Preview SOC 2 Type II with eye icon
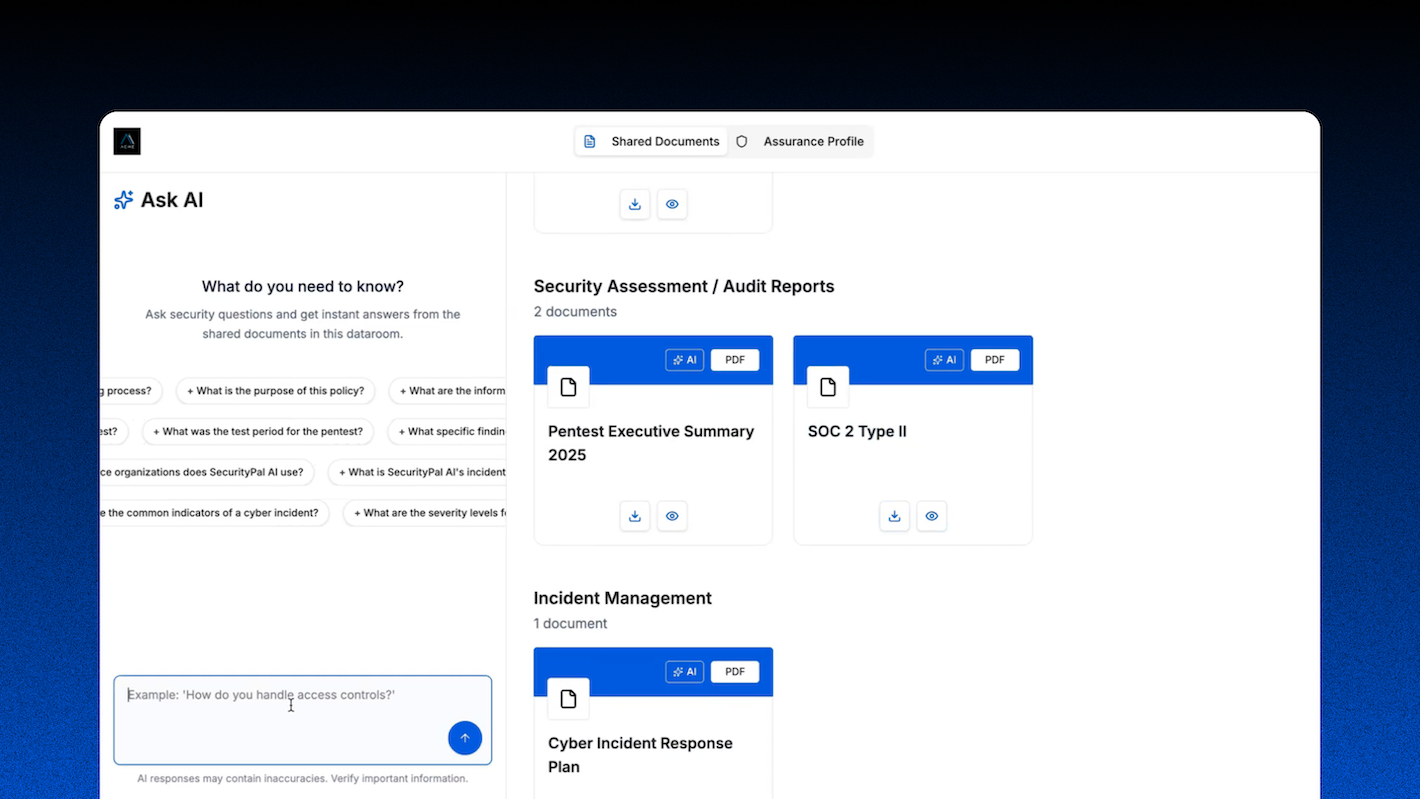Screen dimensions: 1420x799 tap(932, 516)
